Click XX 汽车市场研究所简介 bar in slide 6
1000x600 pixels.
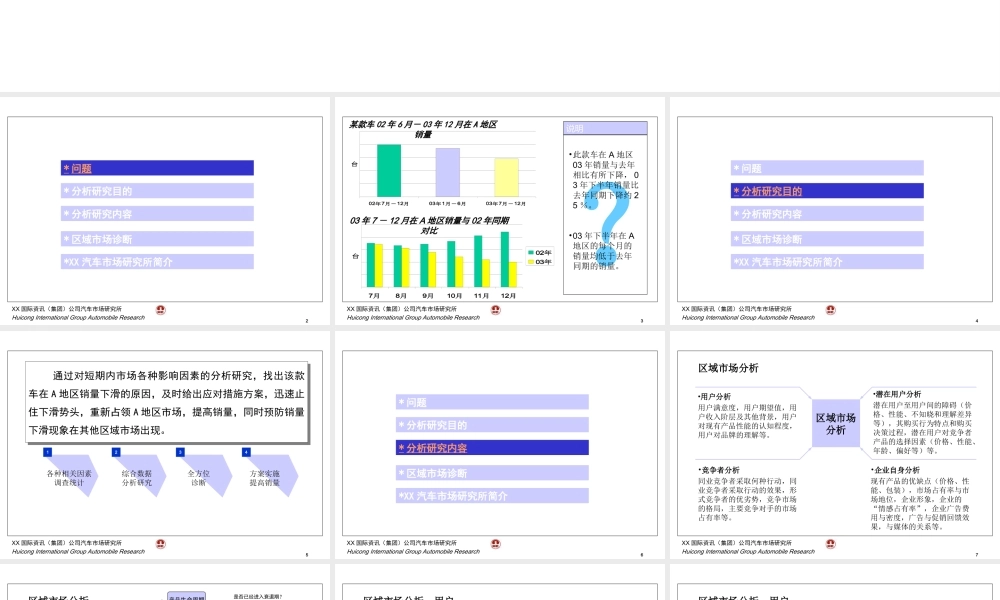click(x=492, y=495)
